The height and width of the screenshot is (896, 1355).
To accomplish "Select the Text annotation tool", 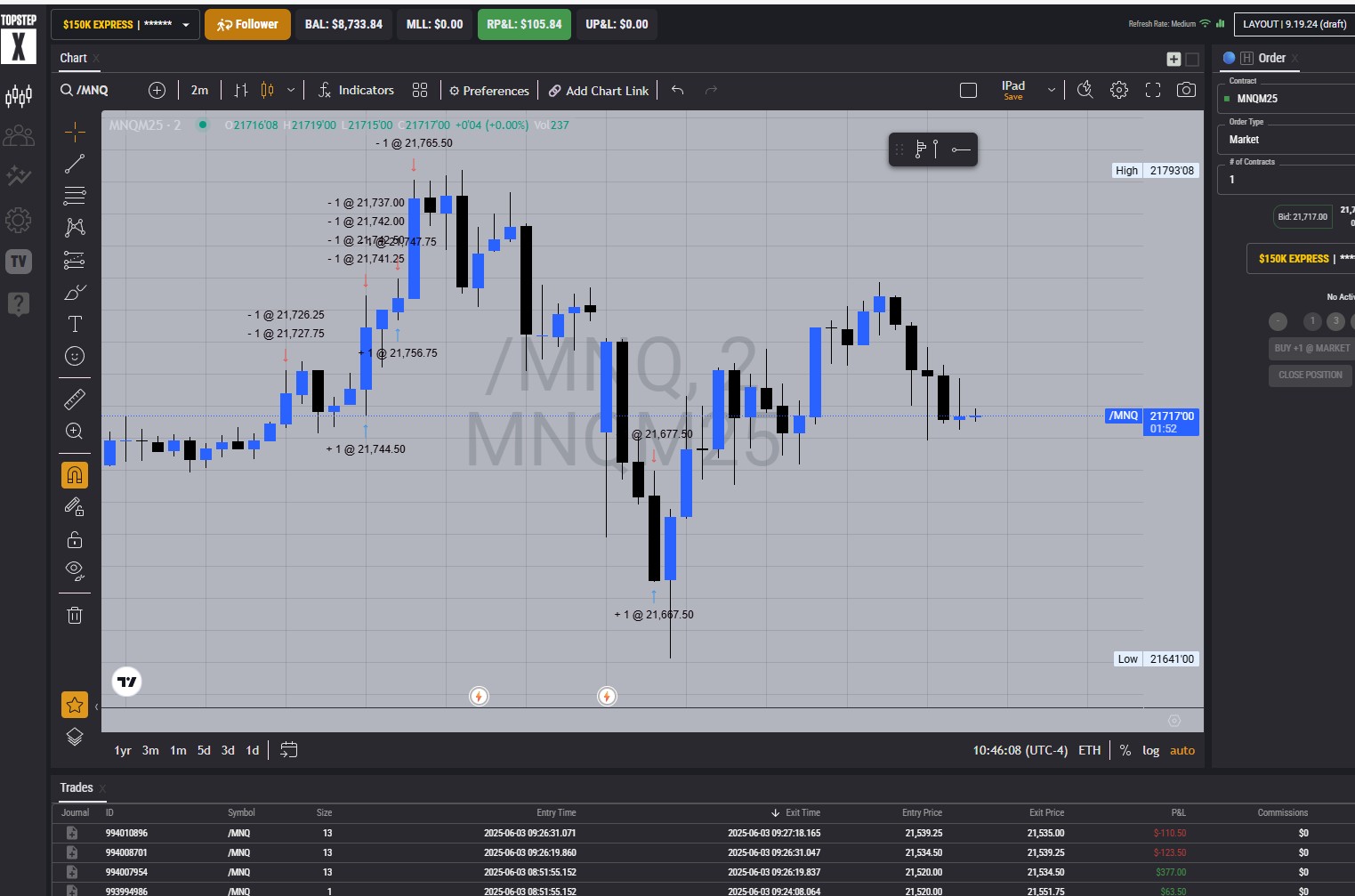I will (x=75, y=324).
